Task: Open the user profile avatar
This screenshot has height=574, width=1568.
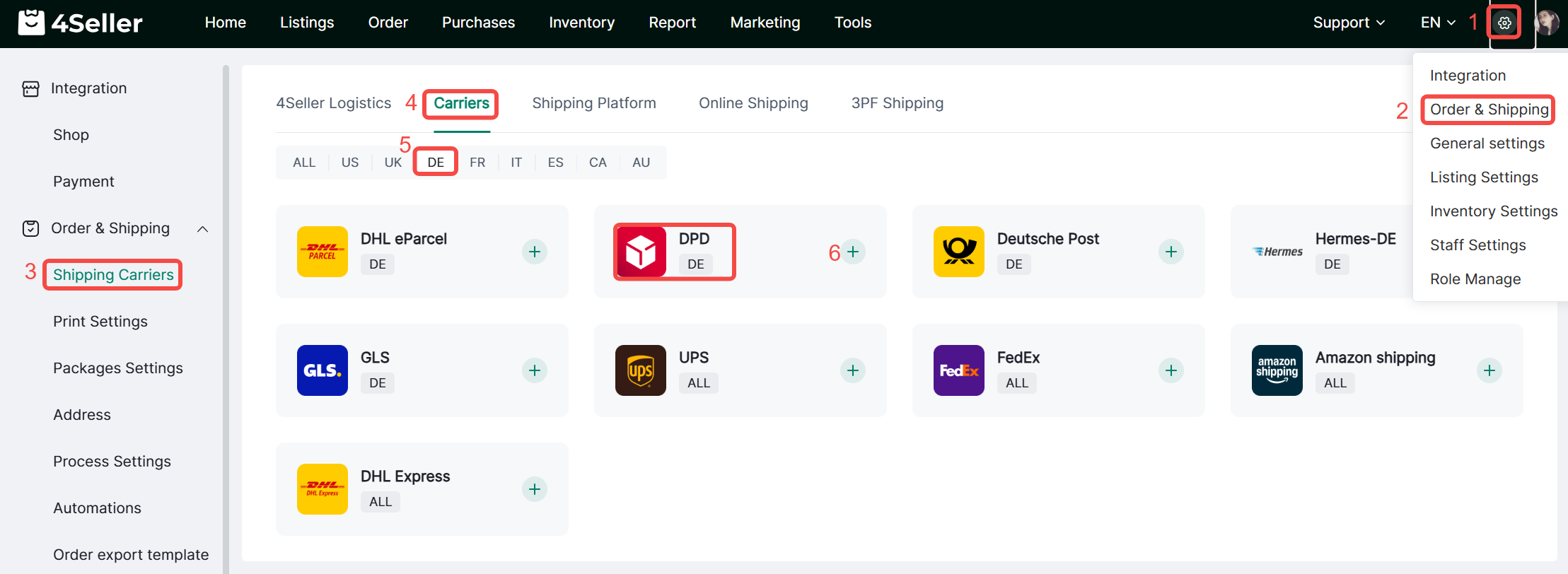Action: 1547,23
